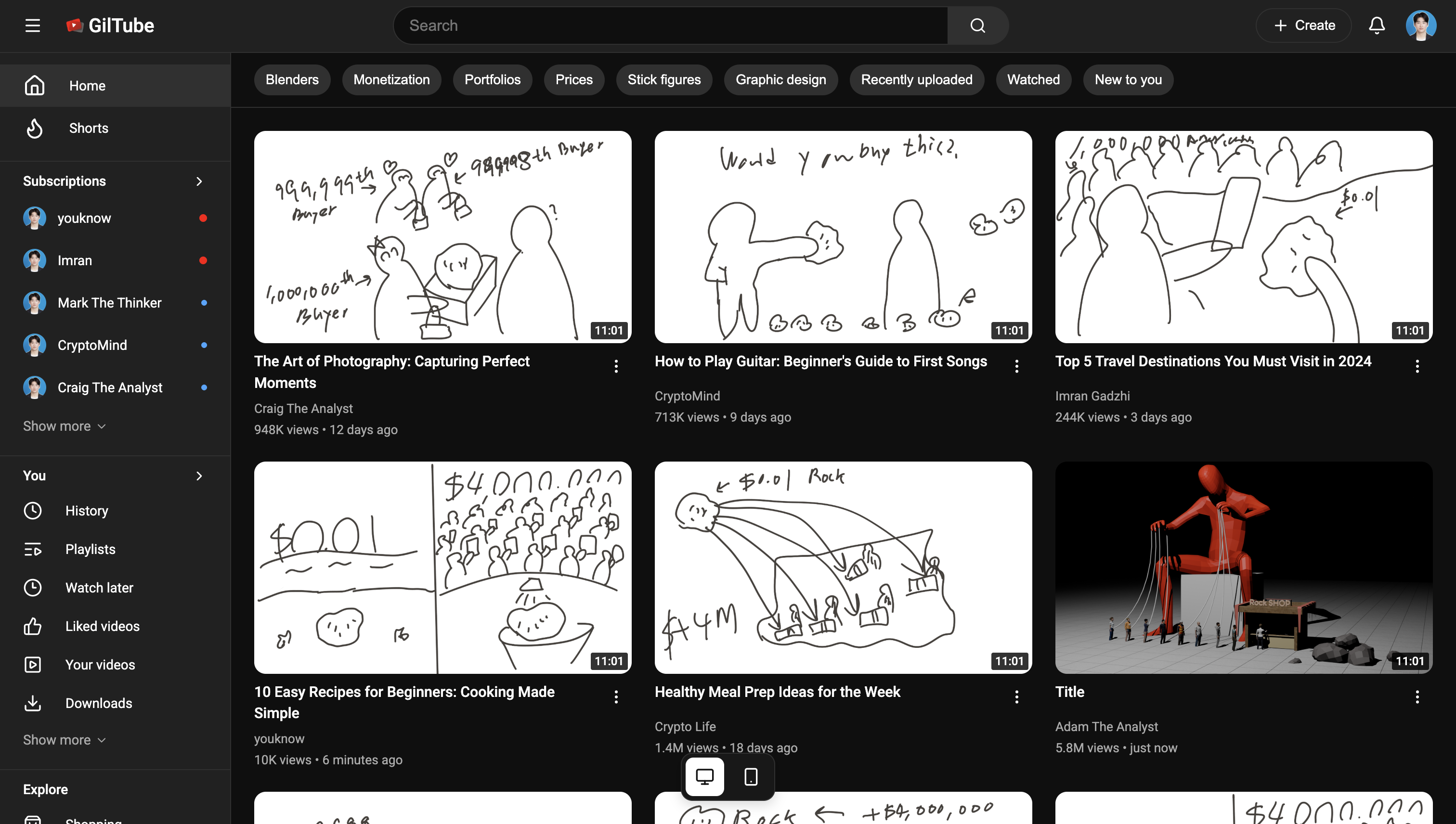
Task: Open the GilTube home logo
Action: click(110, 25)
